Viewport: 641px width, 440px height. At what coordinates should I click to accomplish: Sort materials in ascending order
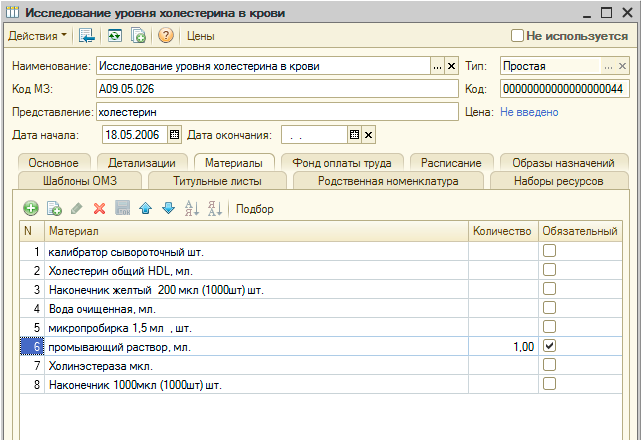[x=193, y=209]
